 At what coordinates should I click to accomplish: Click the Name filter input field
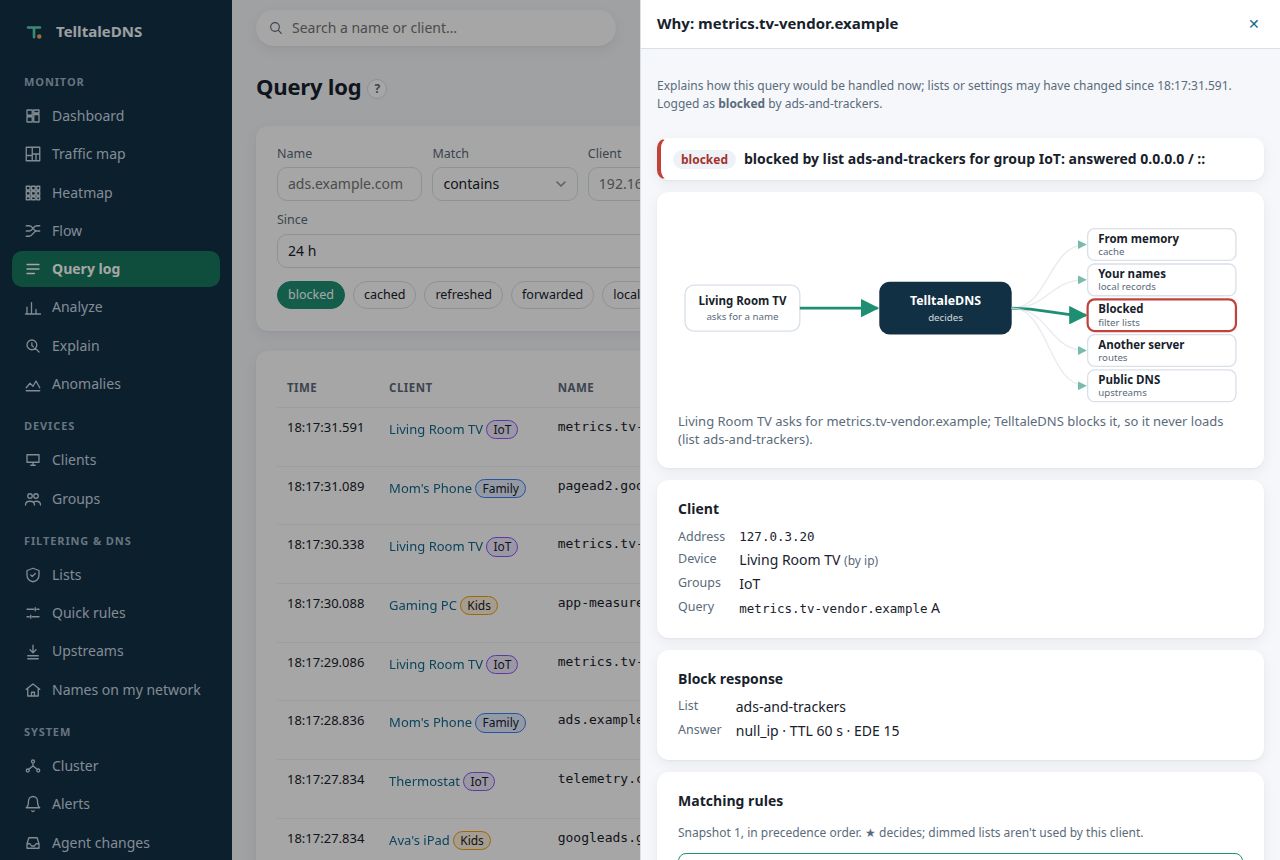tap(349, 184)
